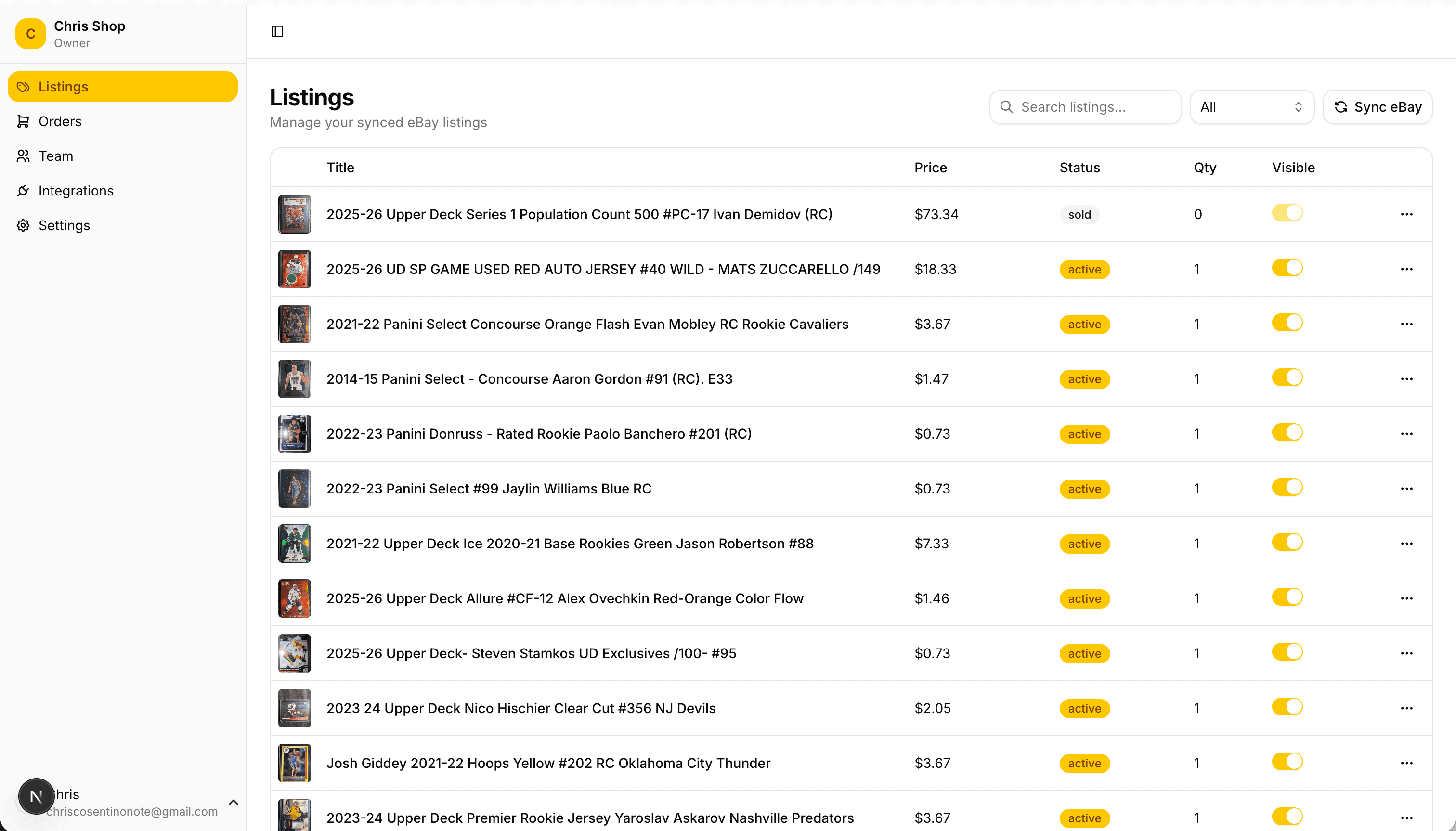Click the Chris Shop avatar icon

point(30,34)
